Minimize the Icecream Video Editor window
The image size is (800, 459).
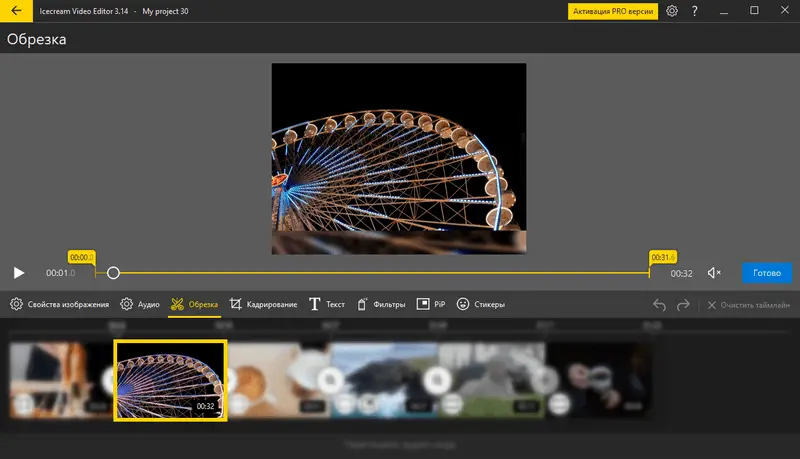(724, 11)
